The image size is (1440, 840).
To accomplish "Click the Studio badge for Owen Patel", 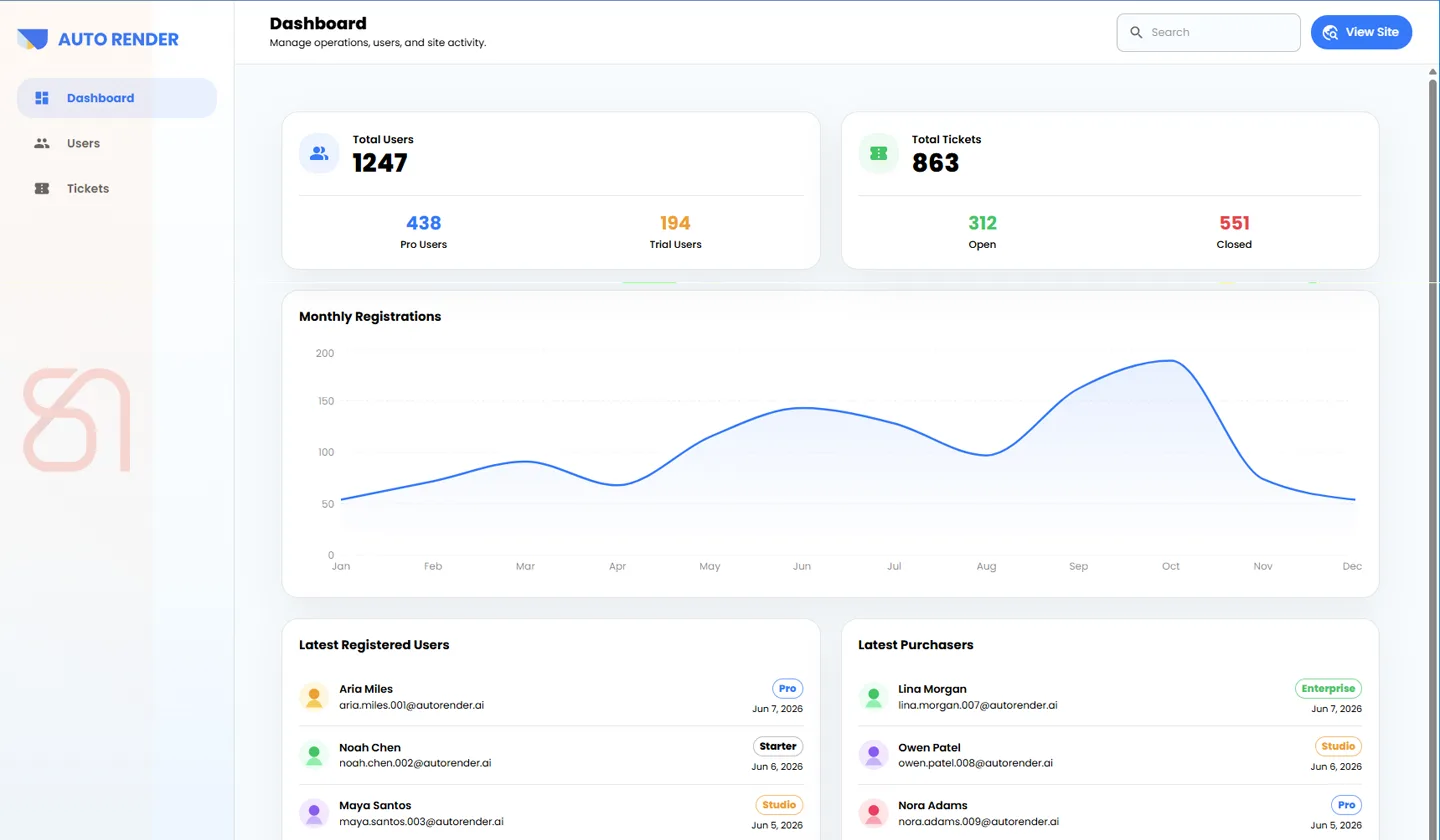I will tap(1338, 746).
